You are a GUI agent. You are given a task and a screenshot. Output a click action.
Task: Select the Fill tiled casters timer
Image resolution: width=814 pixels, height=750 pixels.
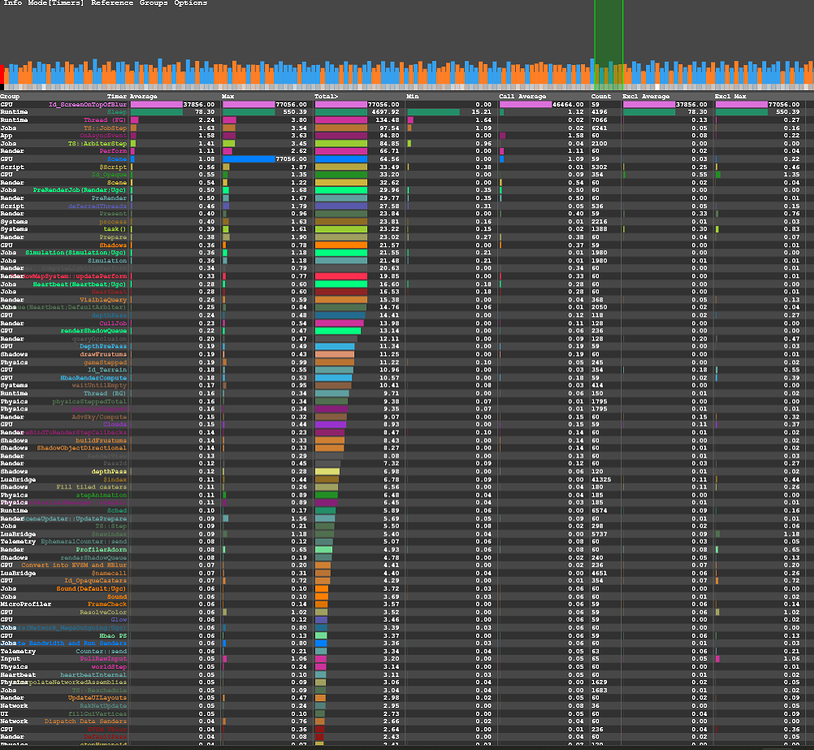[91, 487]
